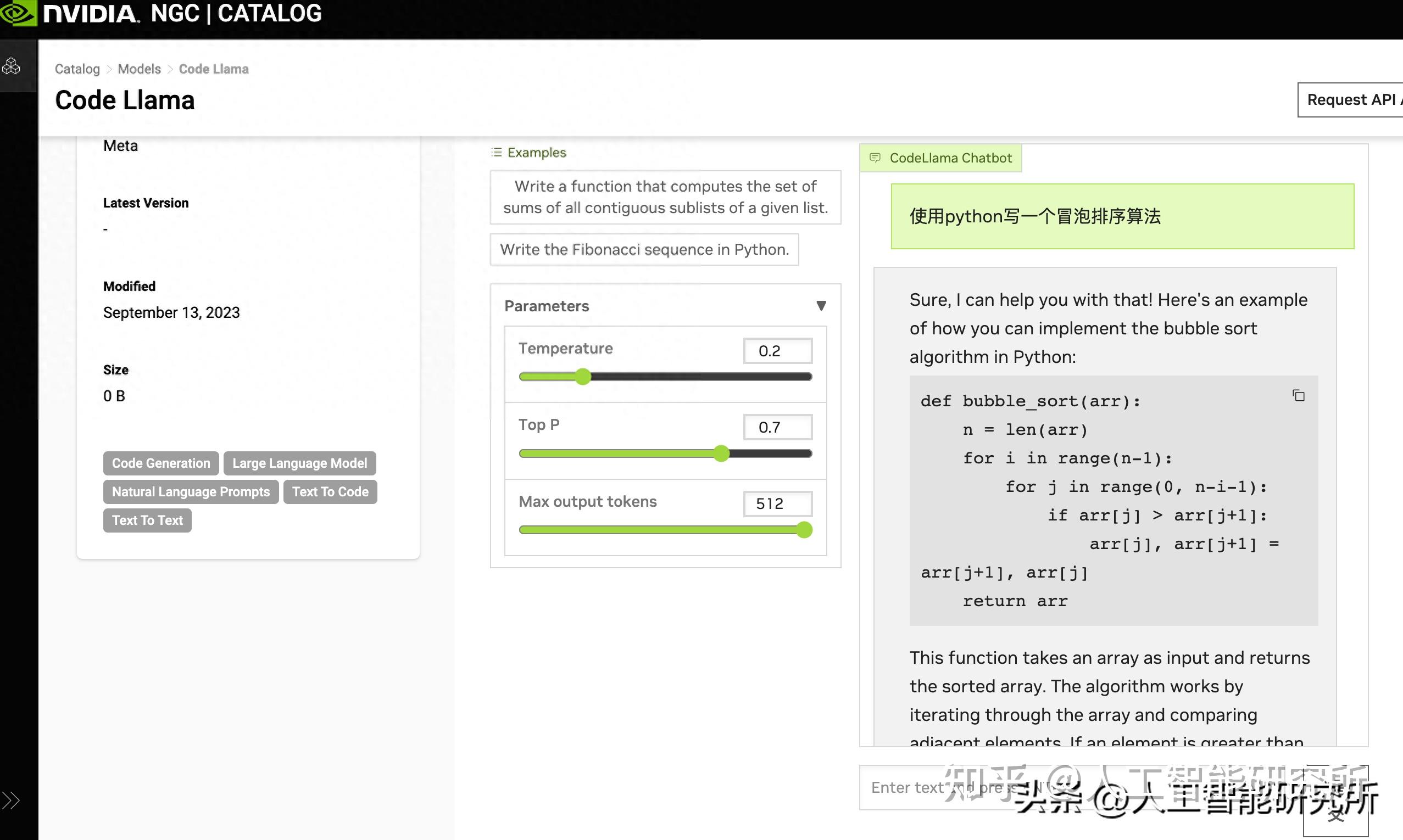Expand the sidebar with double-chevron icon
The width and height of the screenshot is (1403, 840).
11,800
